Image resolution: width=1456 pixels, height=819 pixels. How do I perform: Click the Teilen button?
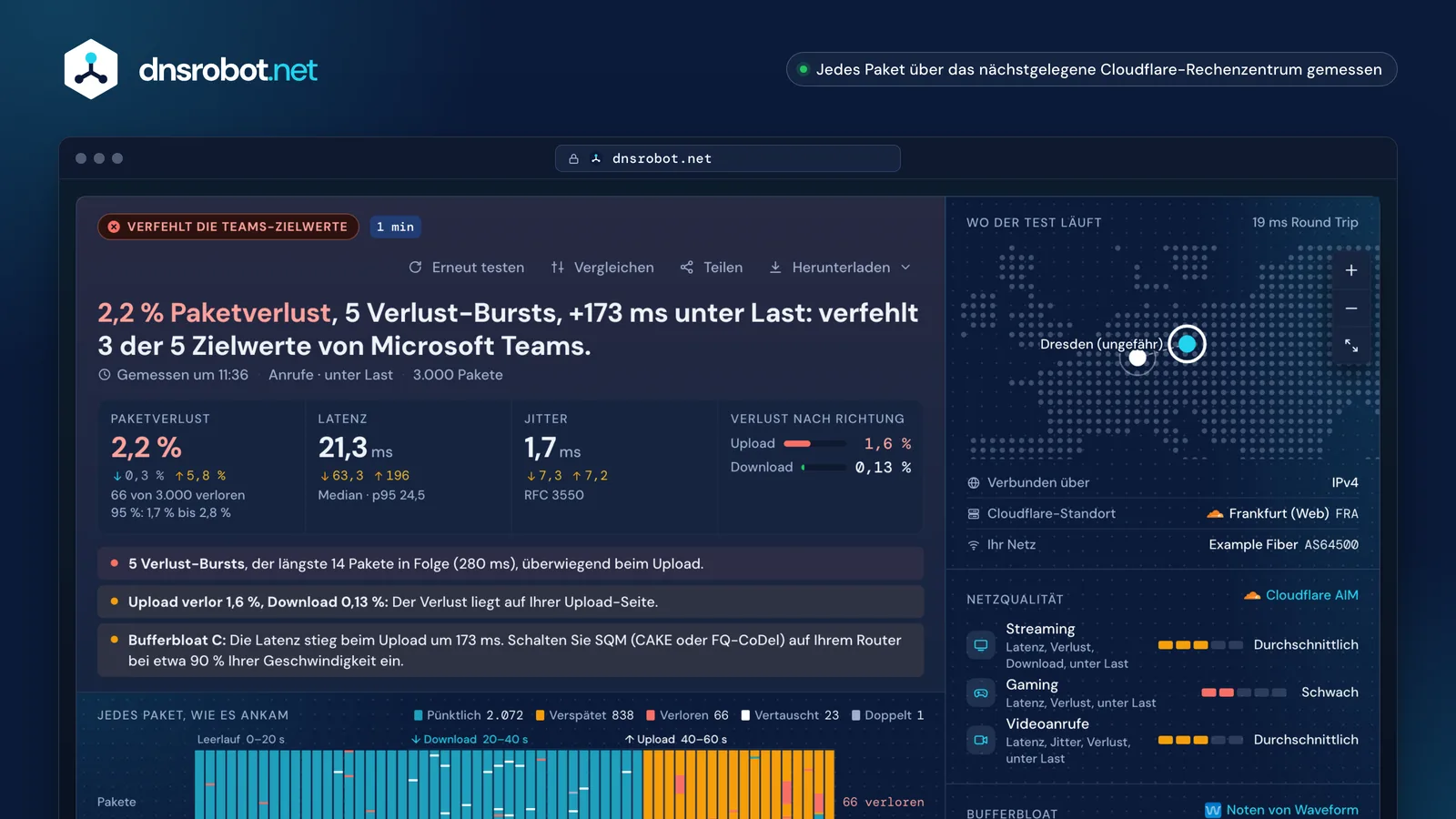[x=712, y=268]
